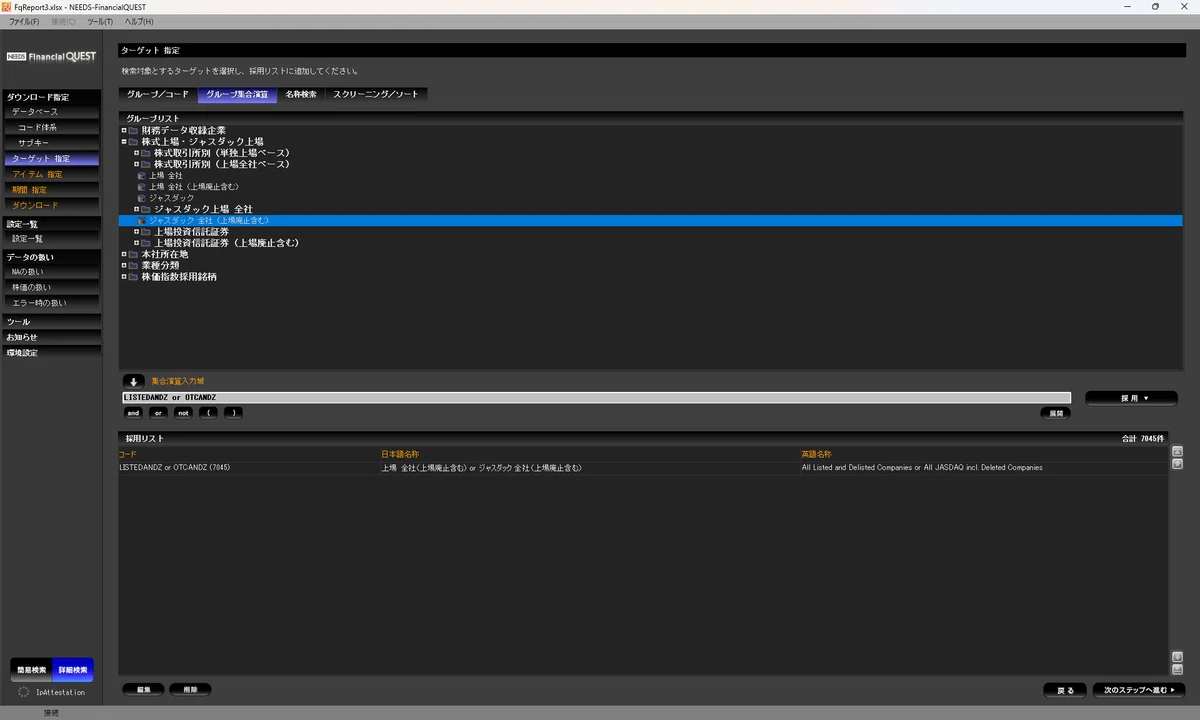The image size is (1200, 720).
Task: Switch to 簡易検索 mode
Action: [x=31, y=670]
